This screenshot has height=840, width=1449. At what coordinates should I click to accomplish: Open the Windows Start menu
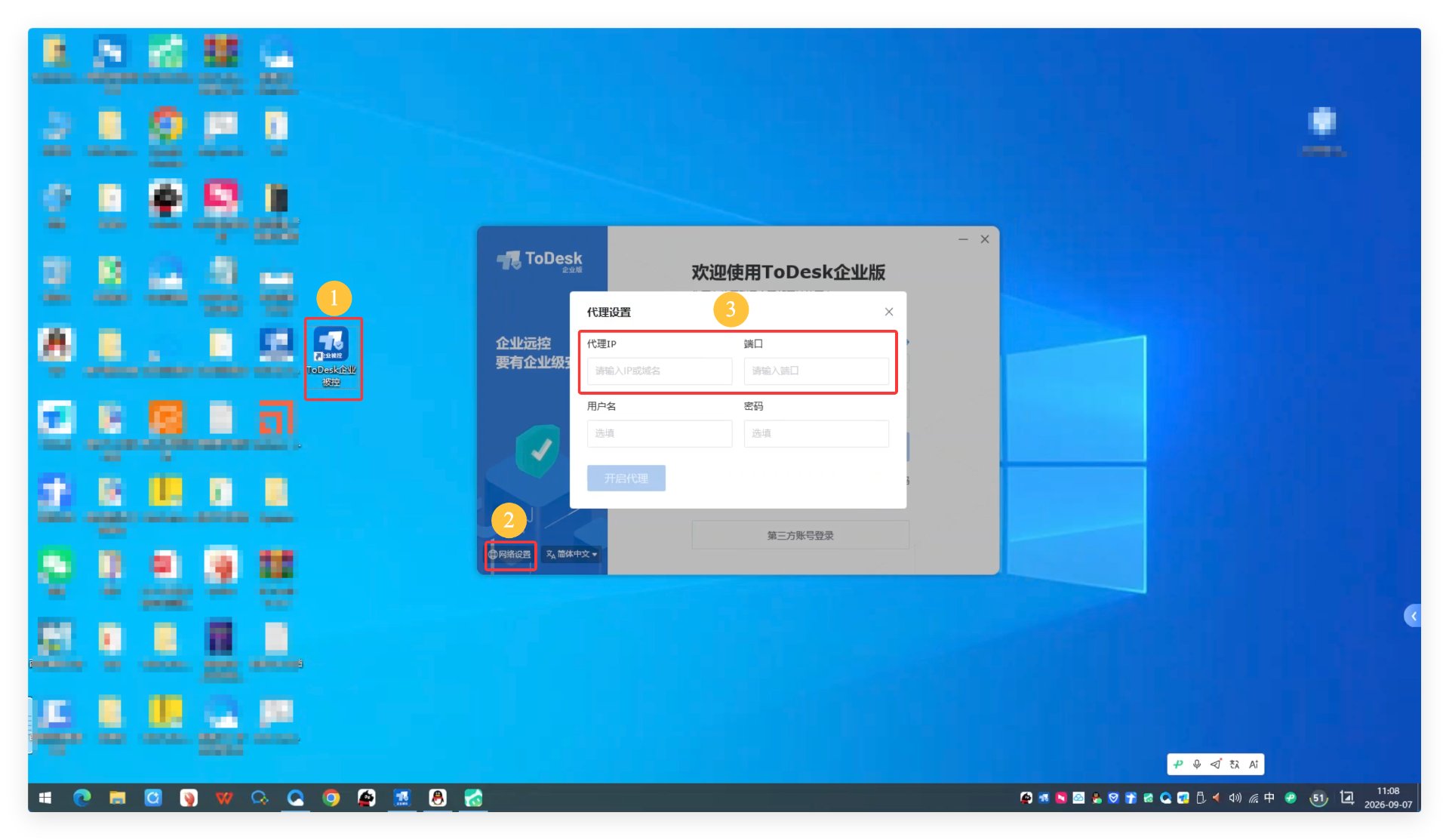click(x=45, y=798)
